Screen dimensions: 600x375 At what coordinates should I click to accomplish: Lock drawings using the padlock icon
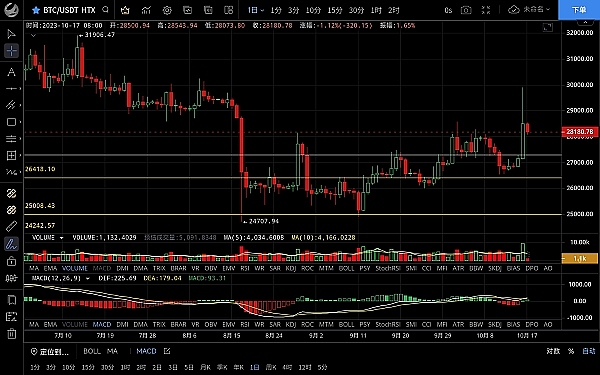pyautogui.click(x=11, y=261)
